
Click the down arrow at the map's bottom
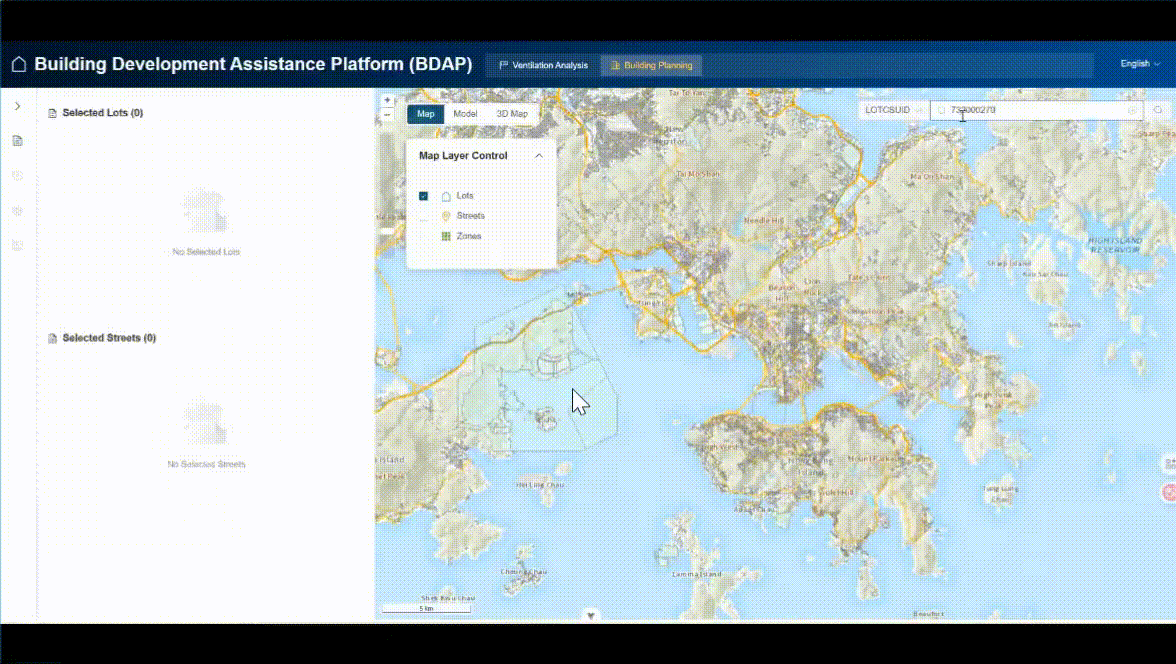coord(592,616)
